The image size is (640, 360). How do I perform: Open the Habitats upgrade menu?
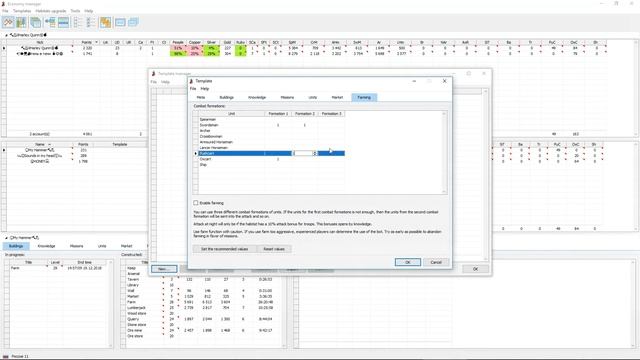pos(51,11)
